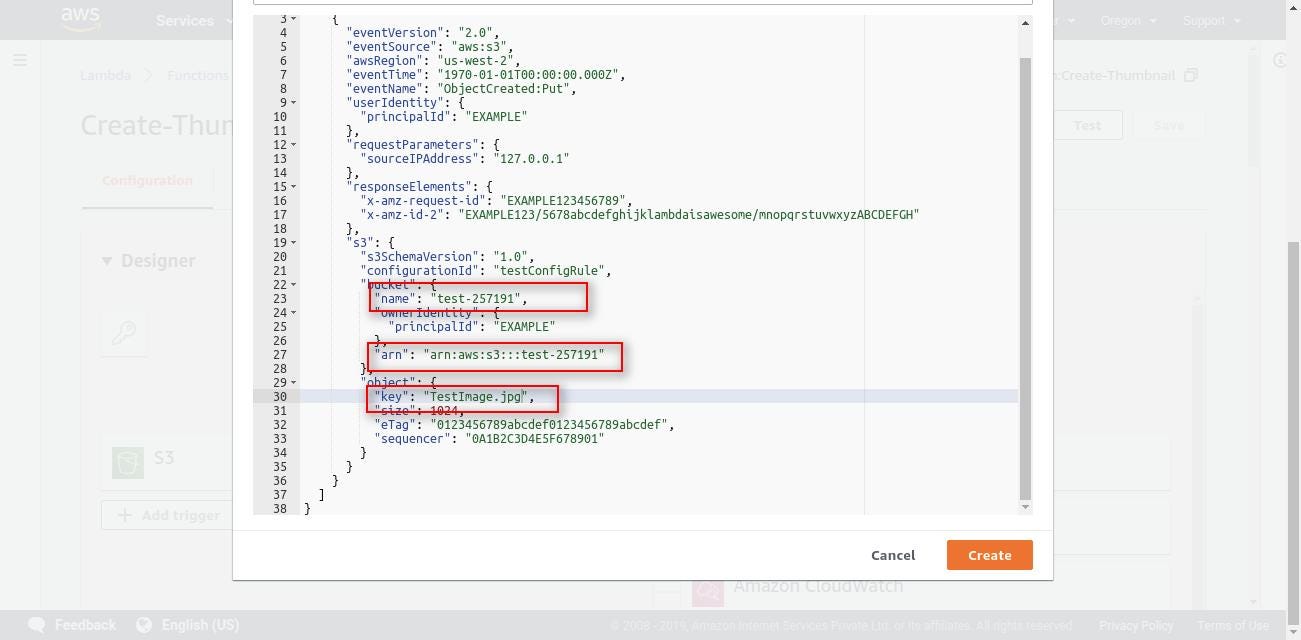This screenshot has width=1301, height=640.
Task: Click the eTag value on line 32
Action: pos(549,424)
